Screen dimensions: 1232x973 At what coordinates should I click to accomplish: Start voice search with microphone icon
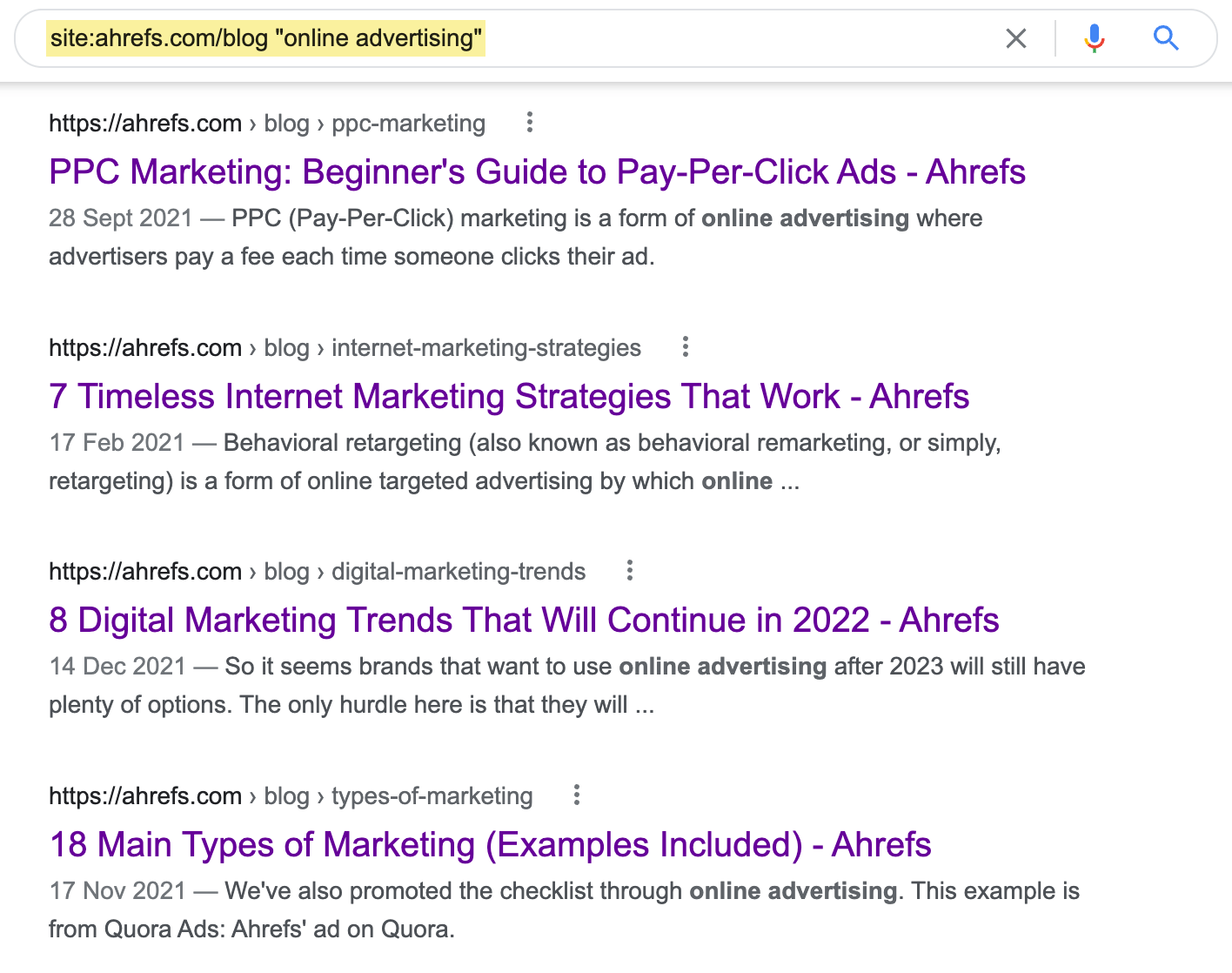pyautogui.click(x=1095, y=38)
